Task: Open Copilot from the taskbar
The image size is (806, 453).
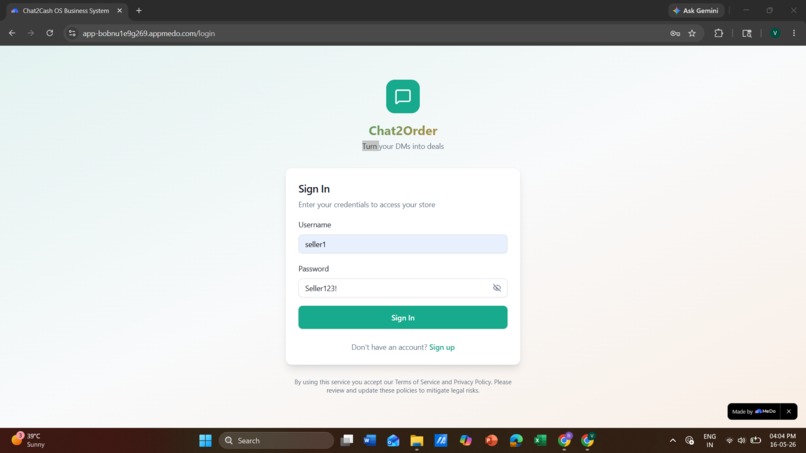Action: (x=466, y=441)
